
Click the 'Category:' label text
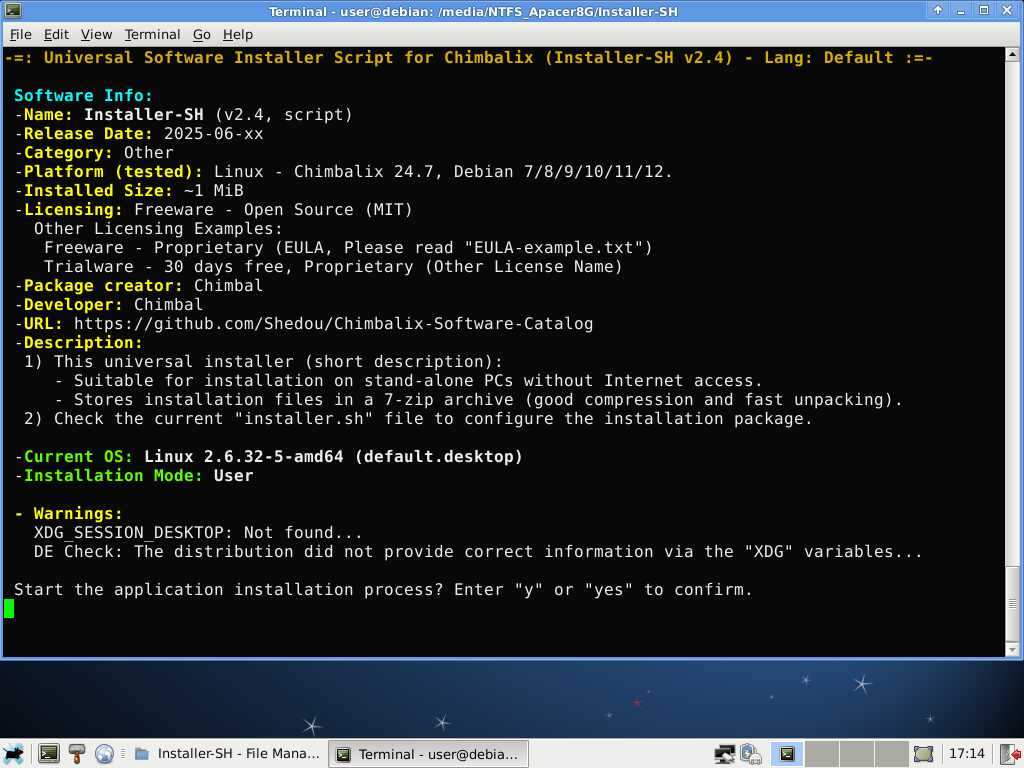click(x=69, y=153)
